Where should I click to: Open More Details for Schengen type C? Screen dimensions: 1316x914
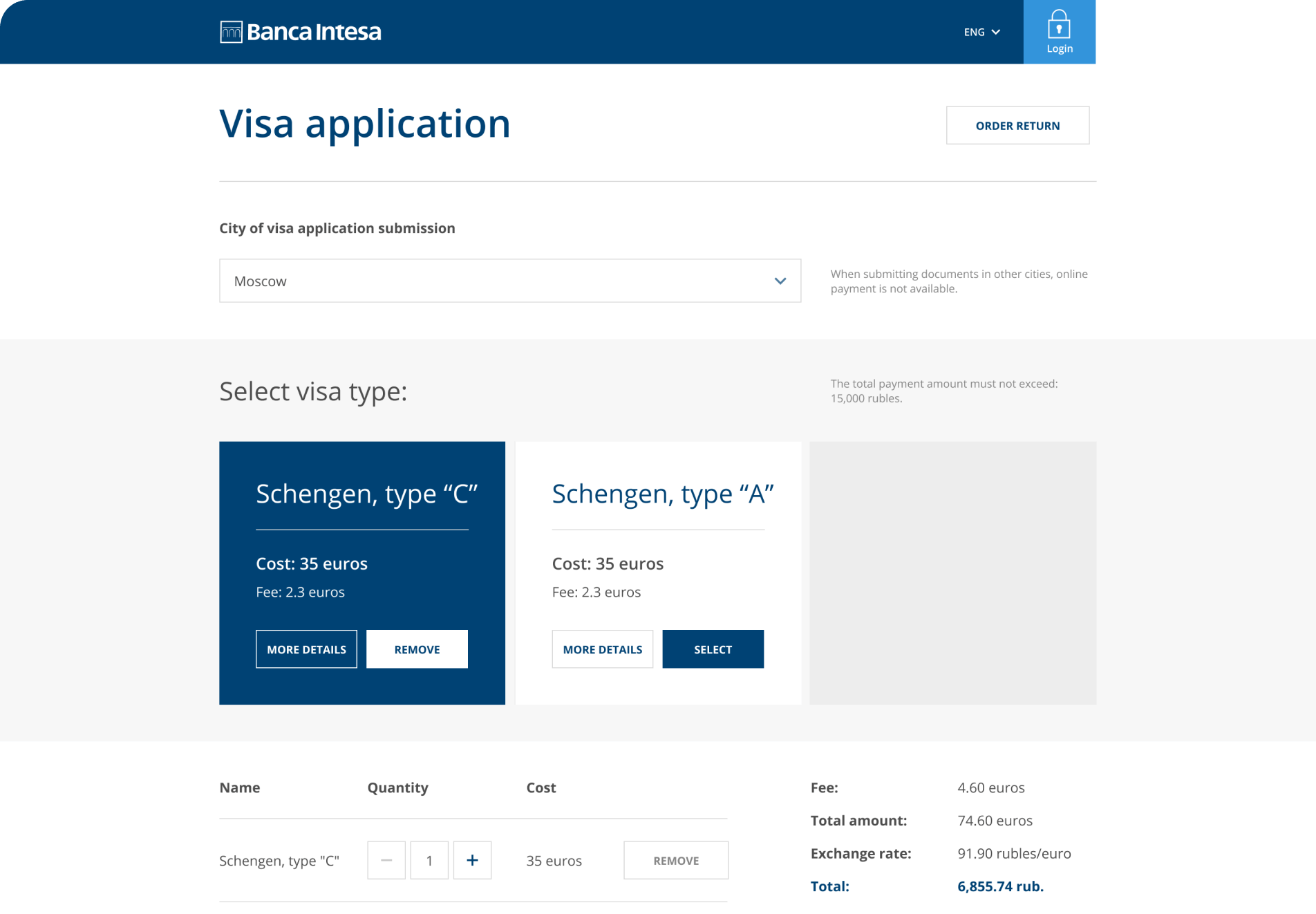pyautogui.click(x=306, y=649)
